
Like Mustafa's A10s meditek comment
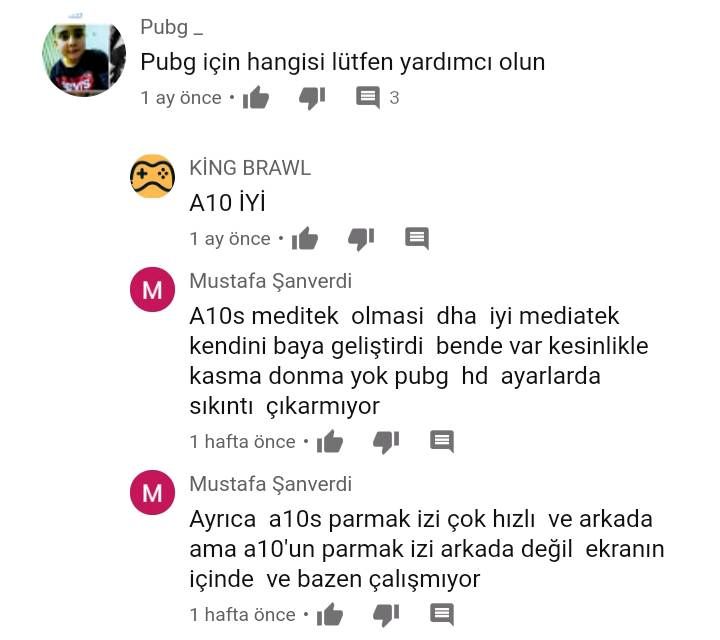pyautogui.click(x=330, y=441)
